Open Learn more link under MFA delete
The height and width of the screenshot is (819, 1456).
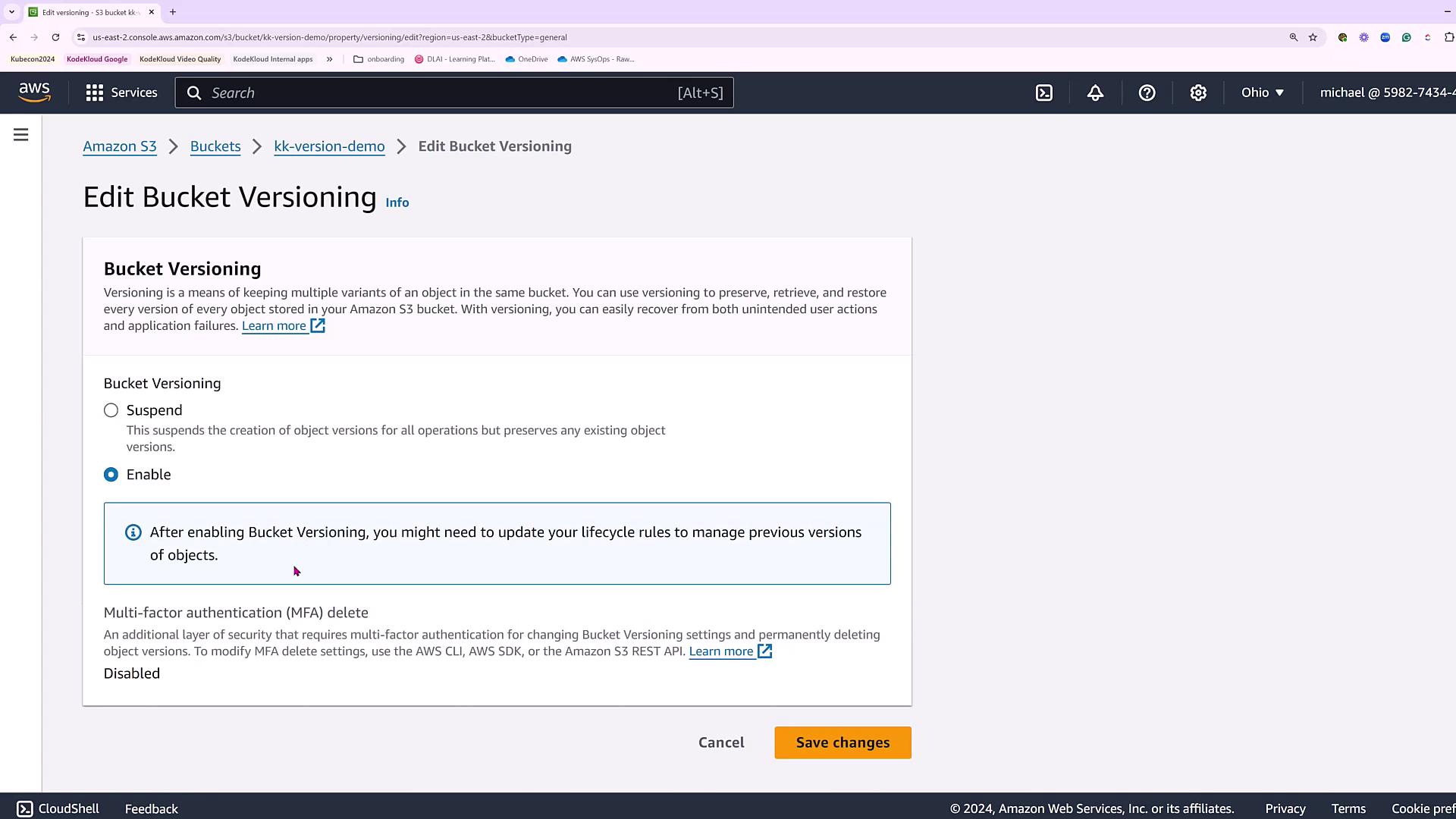[721, 651]
